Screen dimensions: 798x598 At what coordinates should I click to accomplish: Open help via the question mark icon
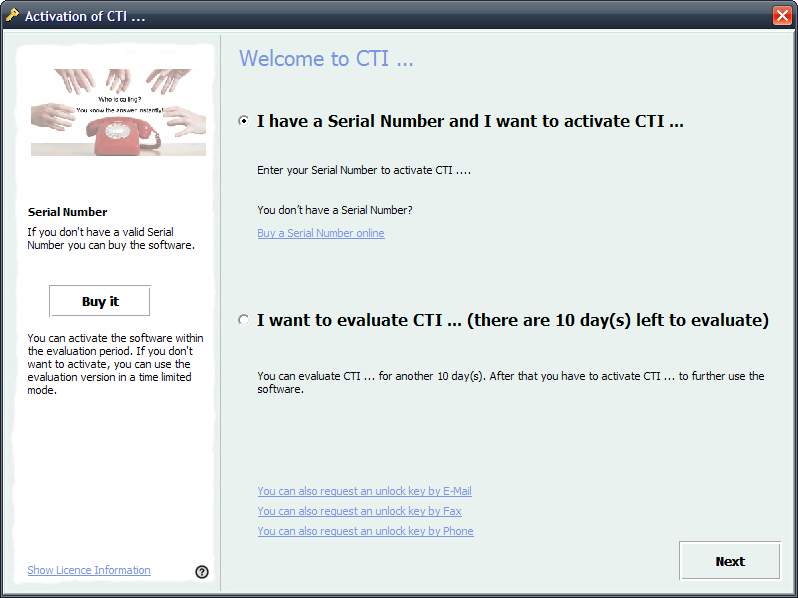click(x=202, y=572)
